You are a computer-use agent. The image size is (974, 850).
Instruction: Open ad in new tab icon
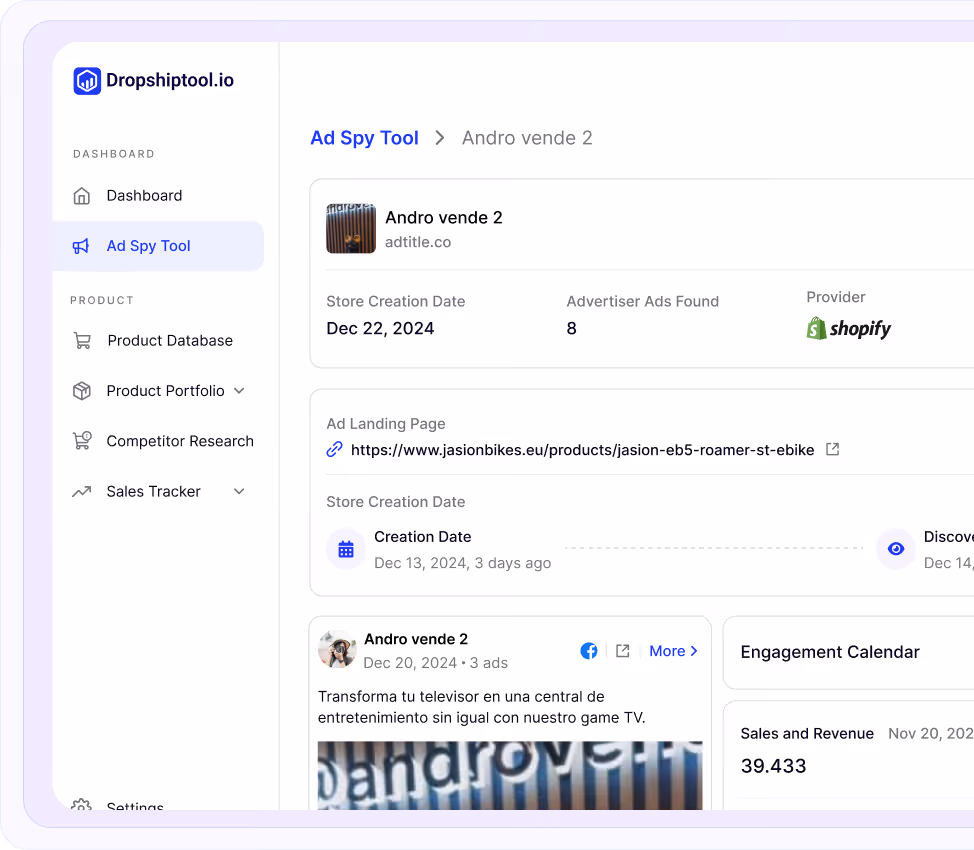(622, 651)
